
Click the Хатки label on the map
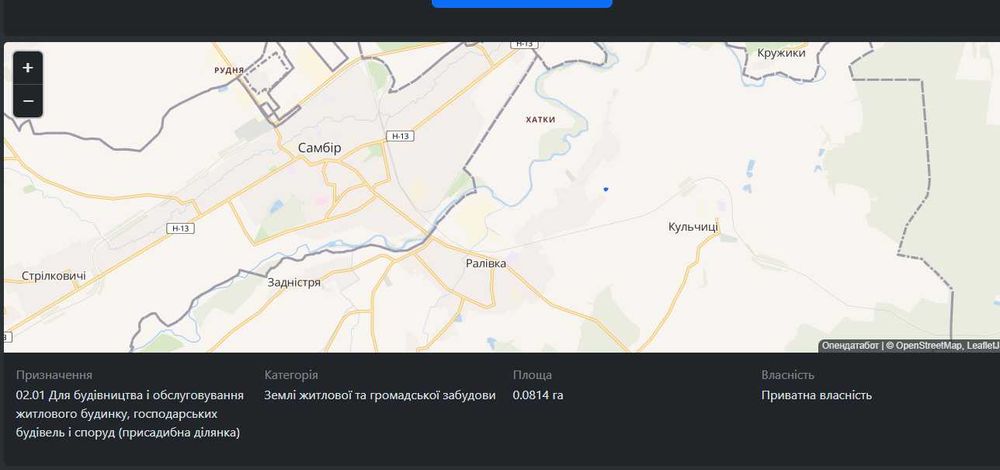540,119
